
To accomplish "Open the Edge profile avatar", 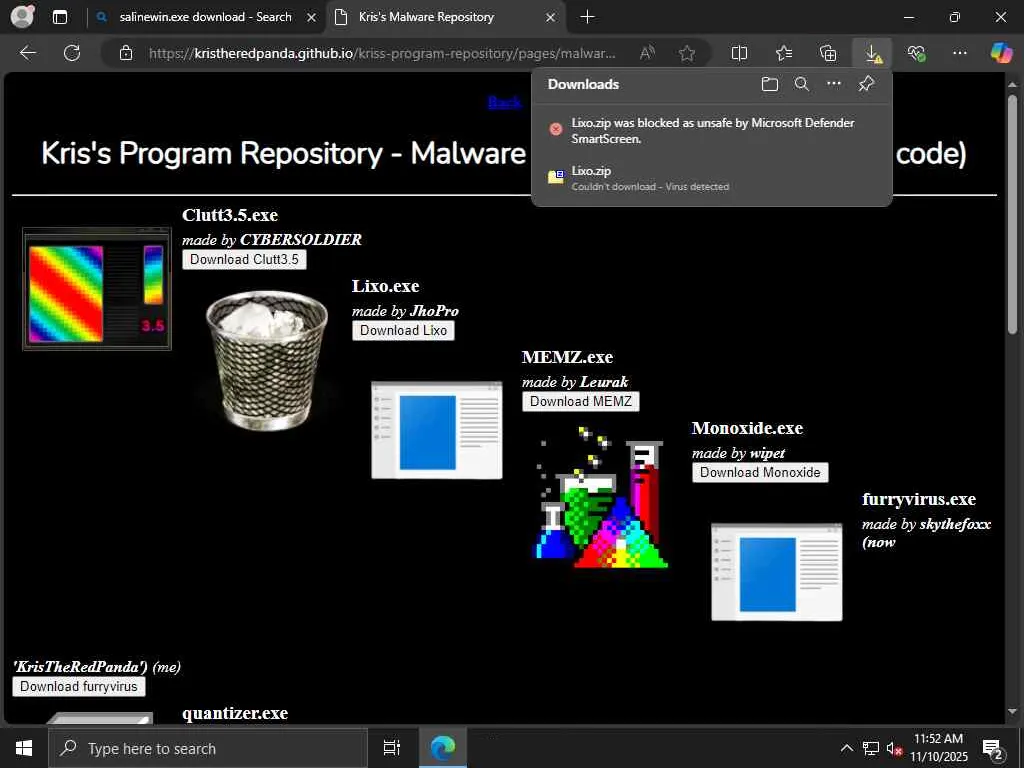I will pos(22,16).
